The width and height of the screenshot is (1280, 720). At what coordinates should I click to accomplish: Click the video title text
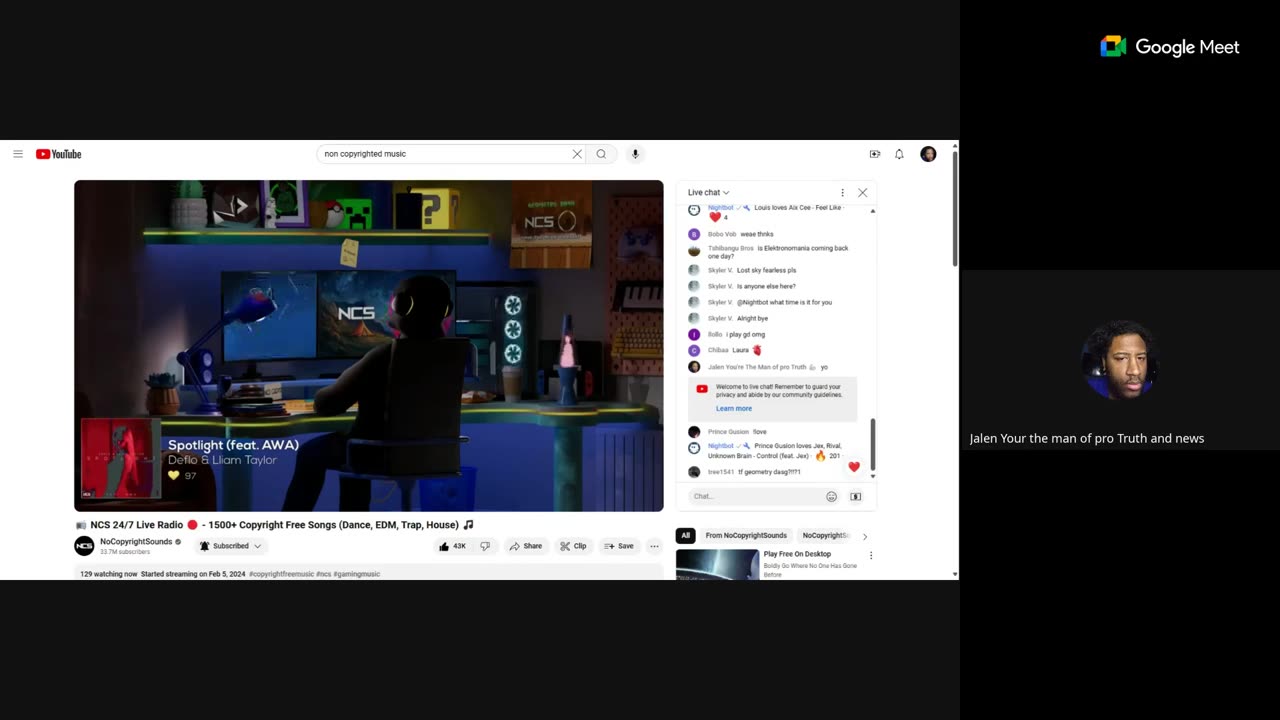click(x=275, y=525)
